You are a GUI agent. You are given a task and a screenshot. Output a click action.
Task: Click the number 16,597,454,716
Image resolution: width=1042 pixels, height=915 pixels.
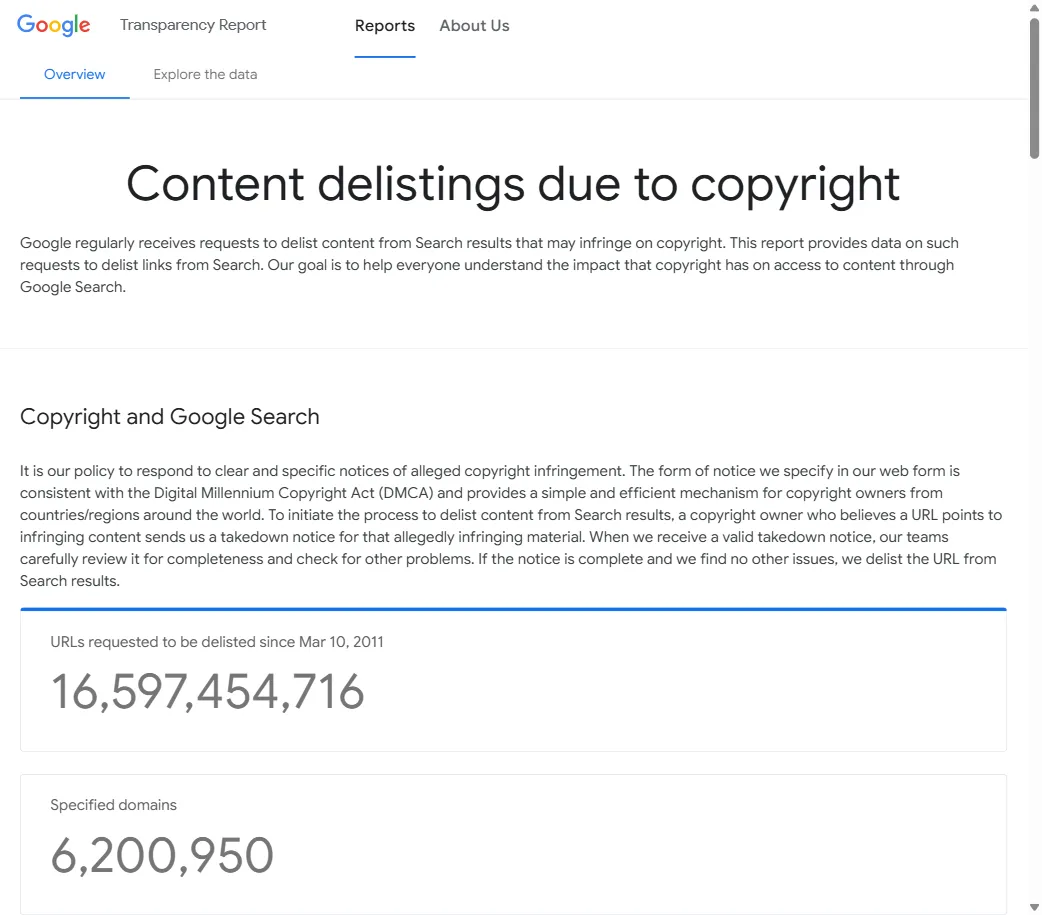(207, 692)
